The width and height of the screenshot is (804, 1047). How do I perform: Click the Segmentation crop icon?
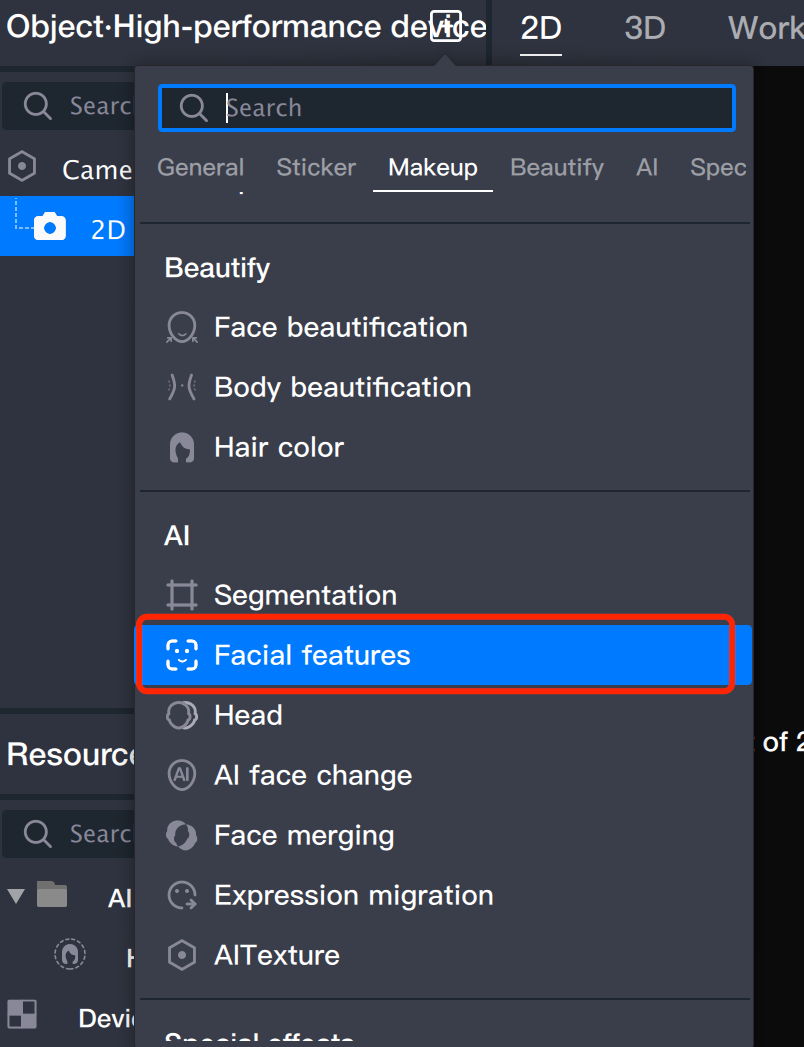coord(182,596)
